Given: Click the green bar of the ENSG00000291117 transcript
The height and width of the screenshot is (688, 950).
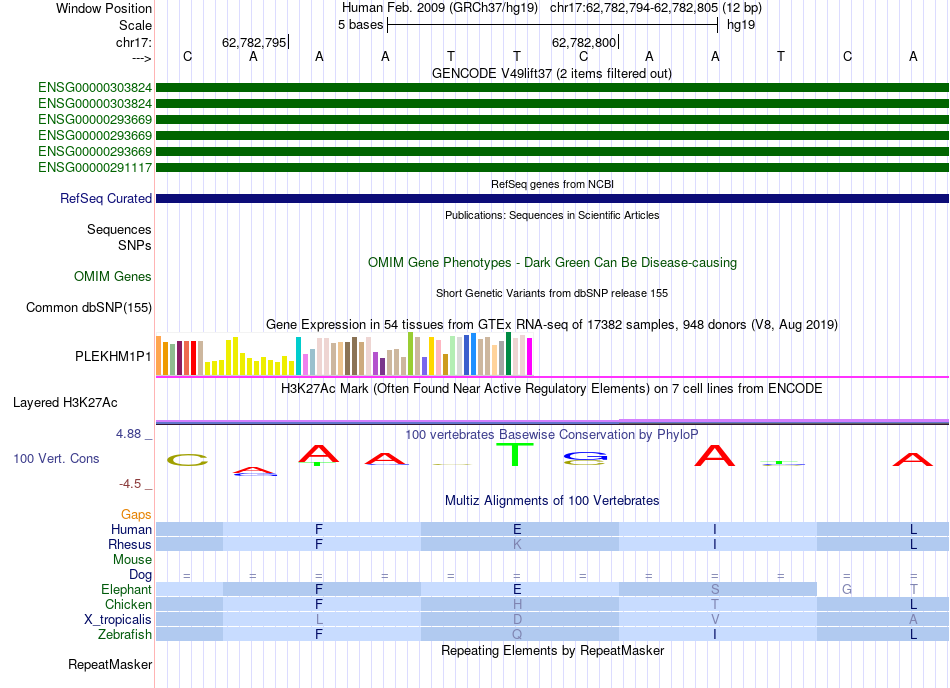Looking at the screenshot, I should (552, 167).
